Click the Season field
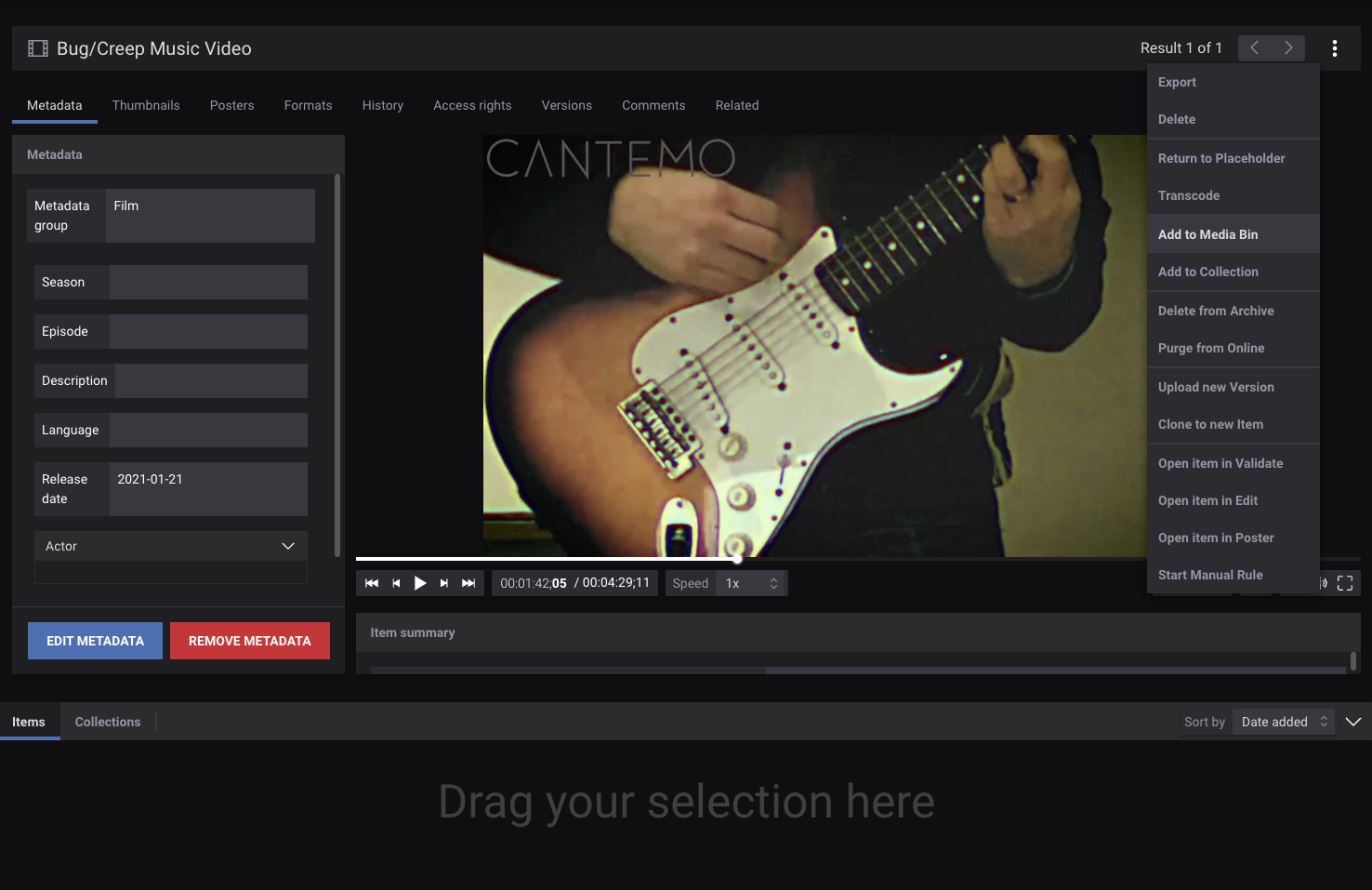This screenshot has height=890, width=1372. point(208,282)
